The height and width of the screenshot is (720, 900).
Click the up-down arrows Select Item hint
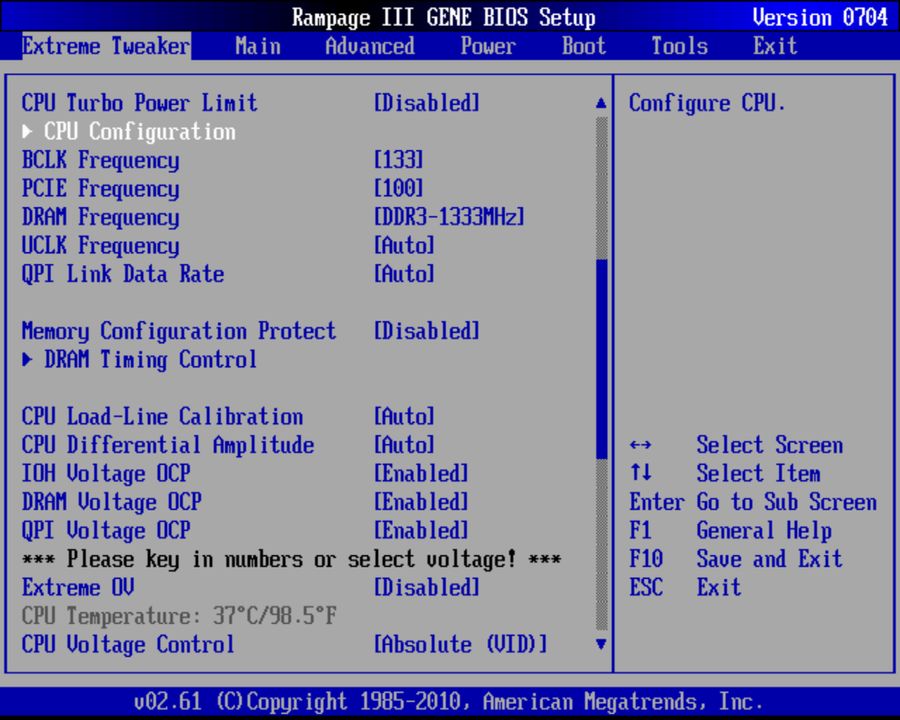724,474
